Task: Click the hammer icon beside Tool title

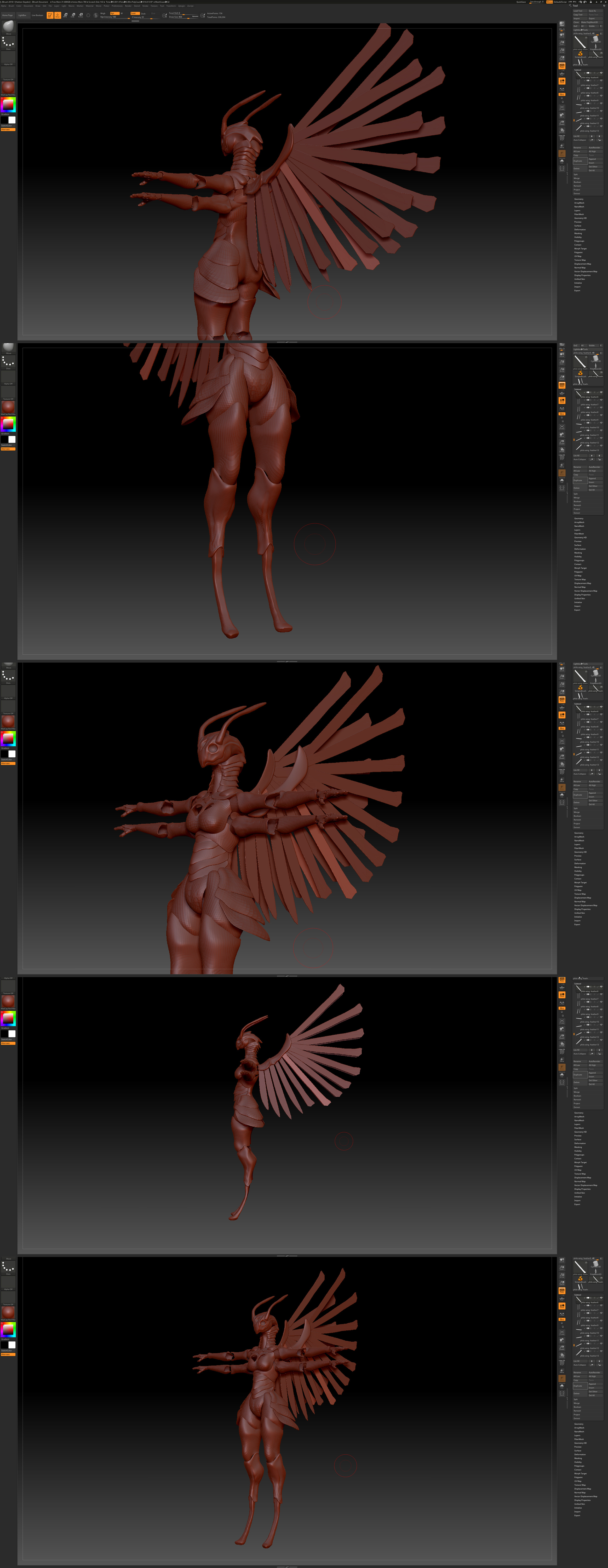Action: point(570,6)
